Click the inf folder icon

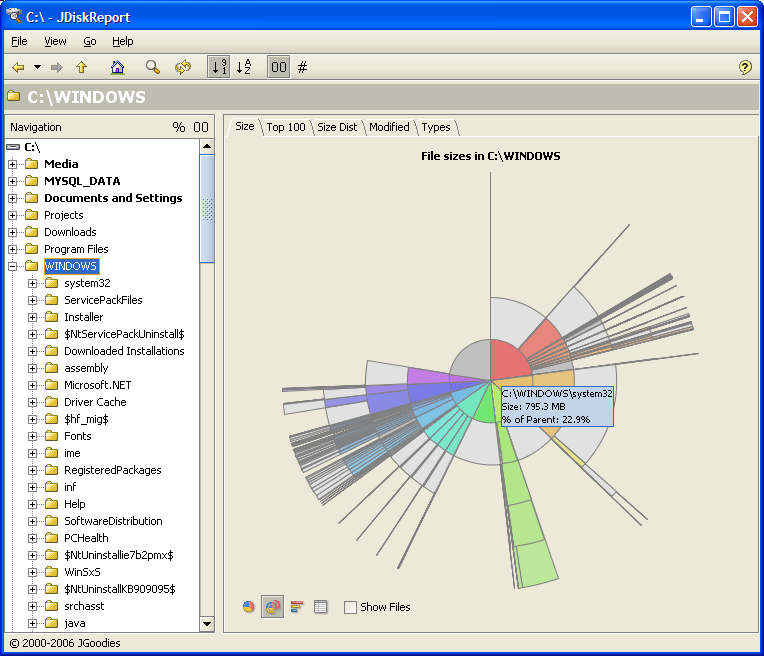[52, 487]
